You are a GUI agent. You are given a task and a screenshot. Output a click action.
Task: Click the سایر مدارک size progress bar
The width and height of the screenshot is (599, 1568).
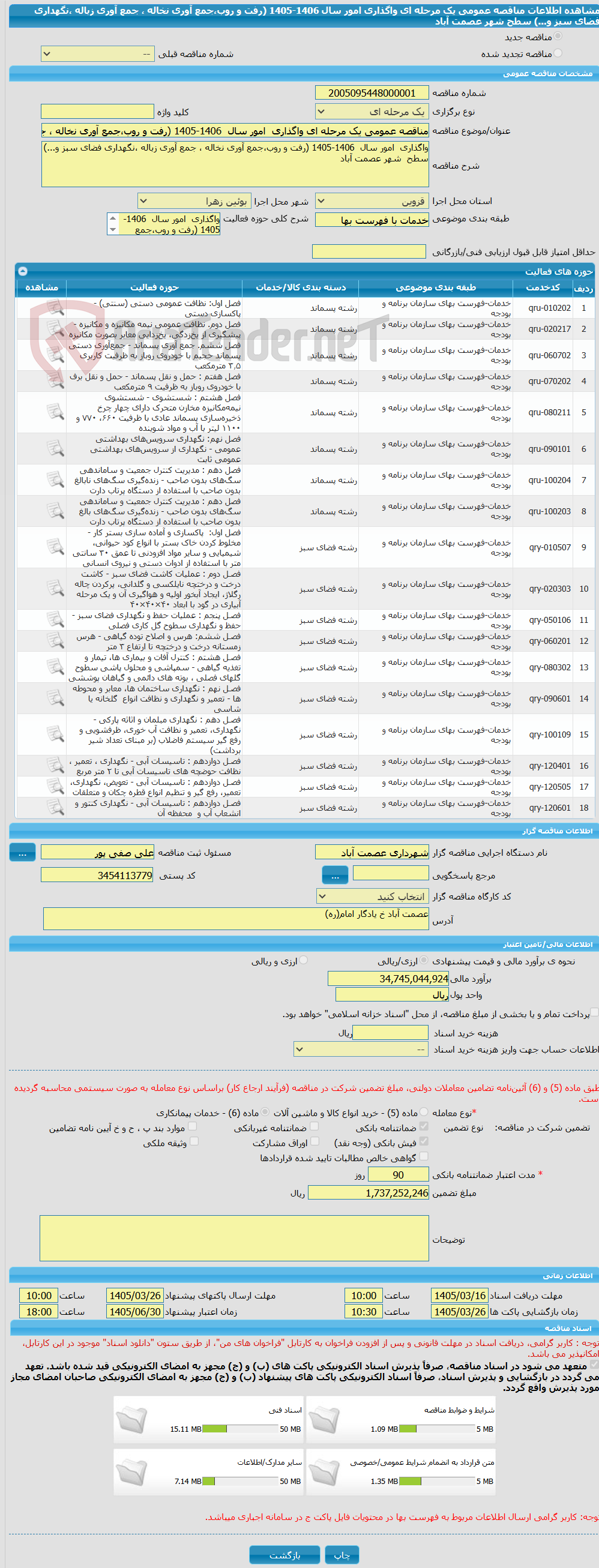click(241, 1481)
